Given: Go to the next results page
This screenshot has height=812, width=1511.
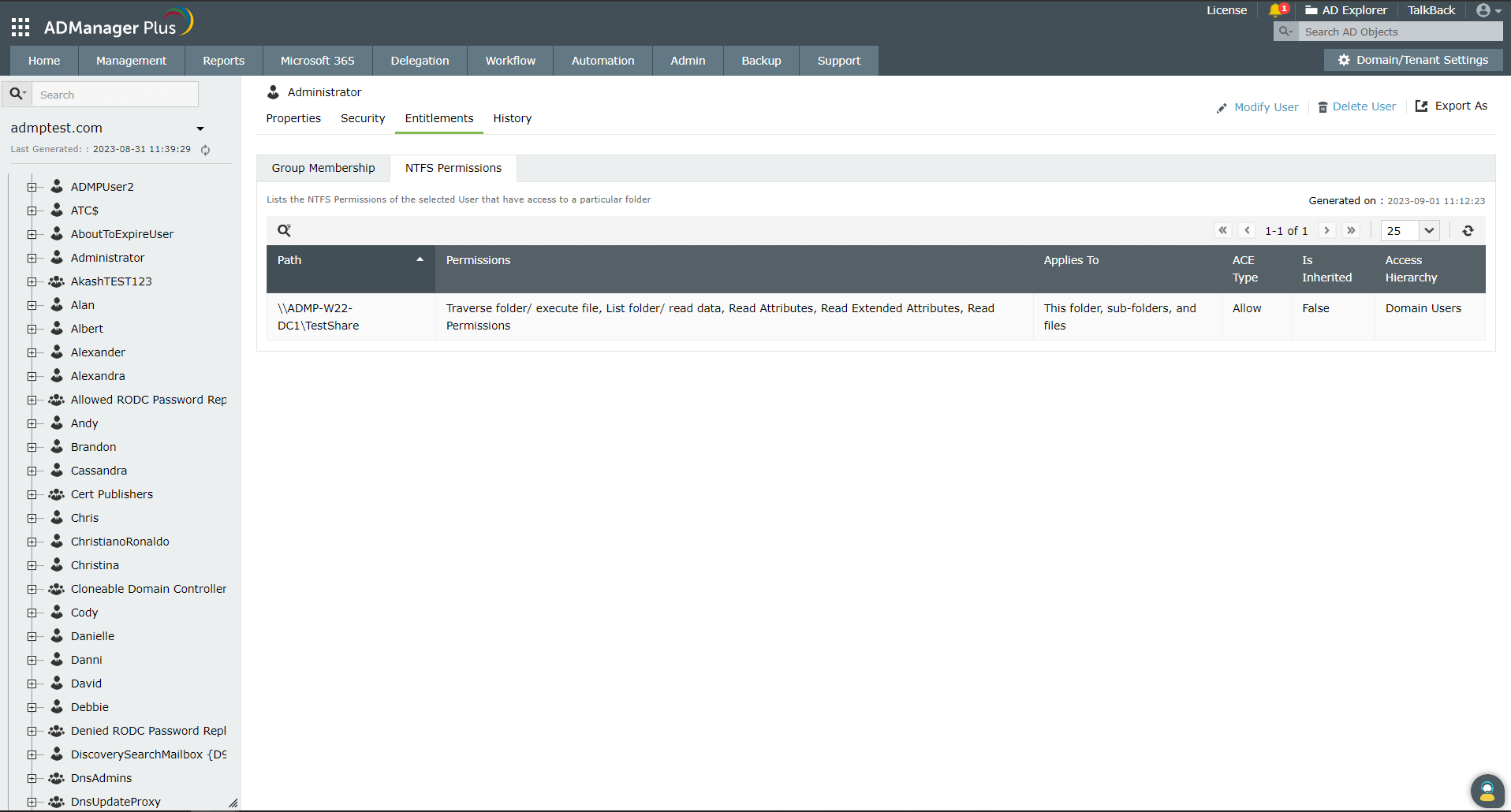Looking at the screenshot, I should click(x=1327, y=230).
